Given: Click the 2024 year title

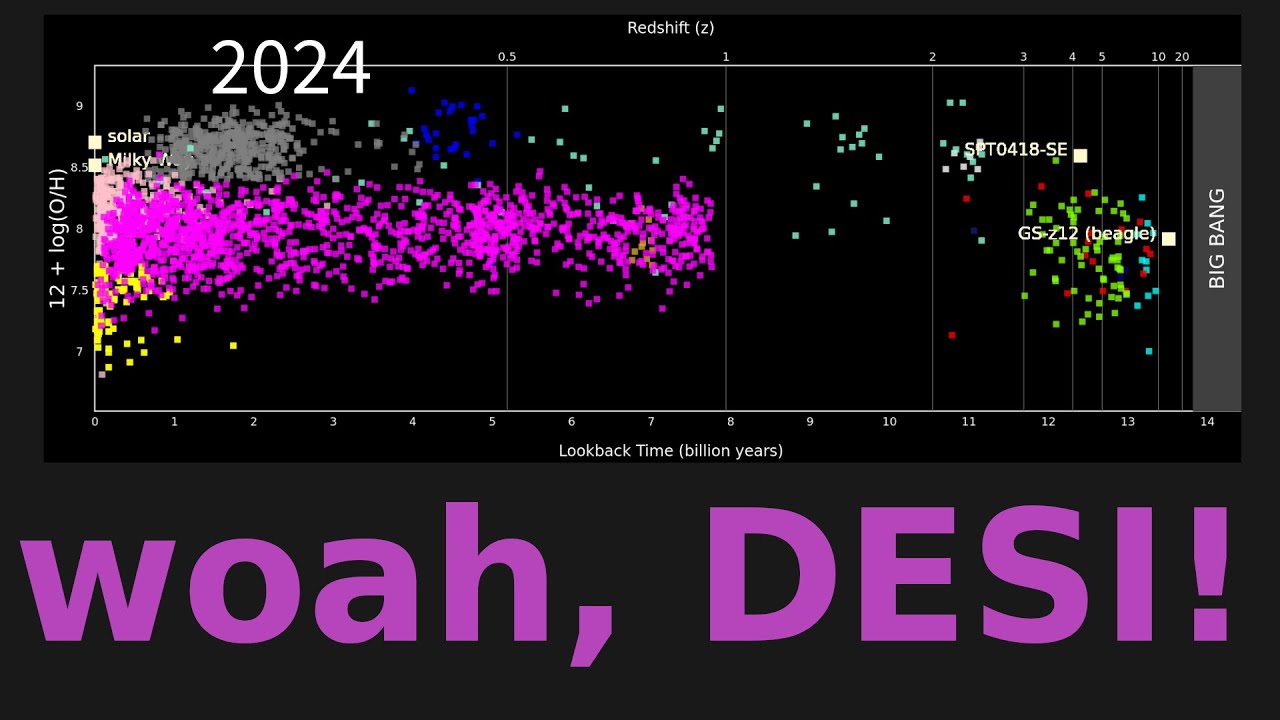Looking at the screenshot, I should coord(291,70).
